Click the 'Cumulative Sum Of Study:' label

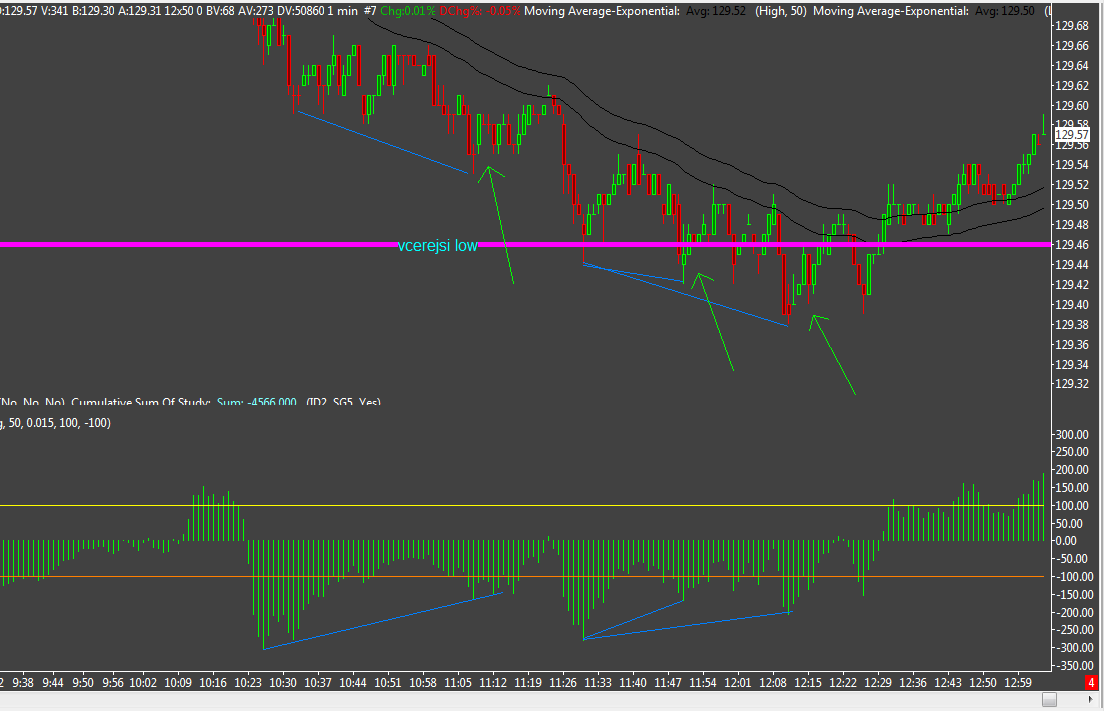pyautogui.click(x=141, y=402)
